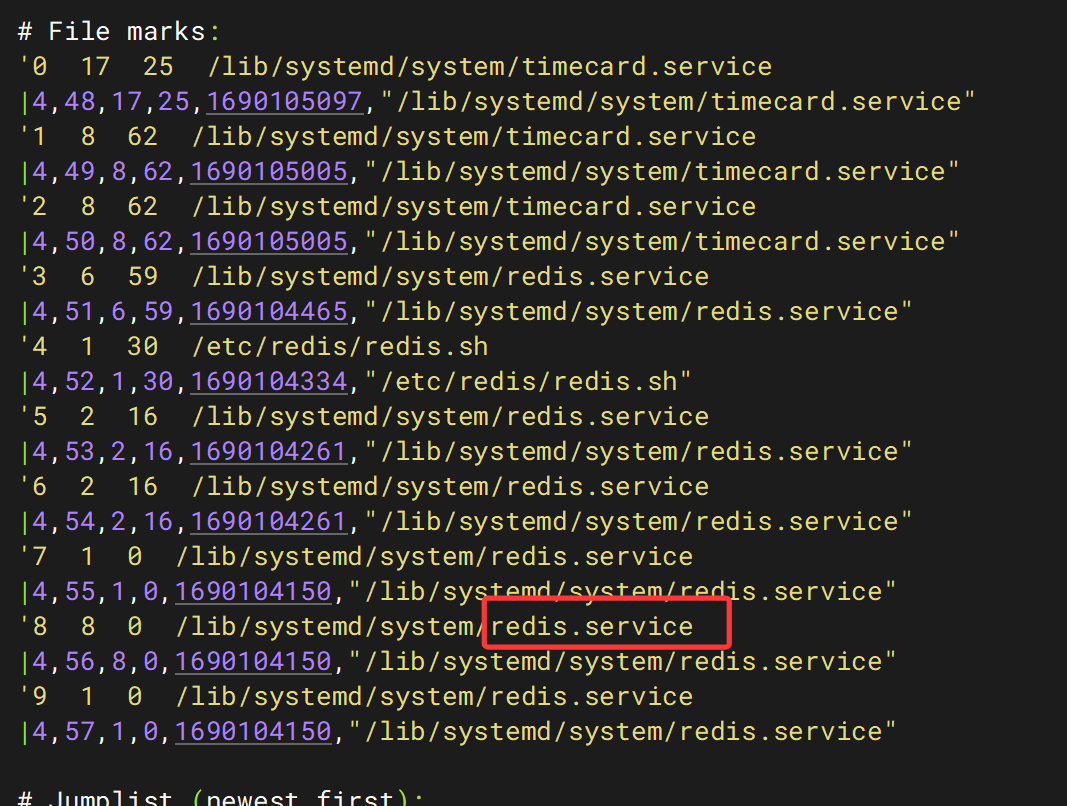Click the /etc/redis/redis.sh path on mark '4 line
Image resolution: width=1067 pixels, height=806 pixels.
pos(340,347)
